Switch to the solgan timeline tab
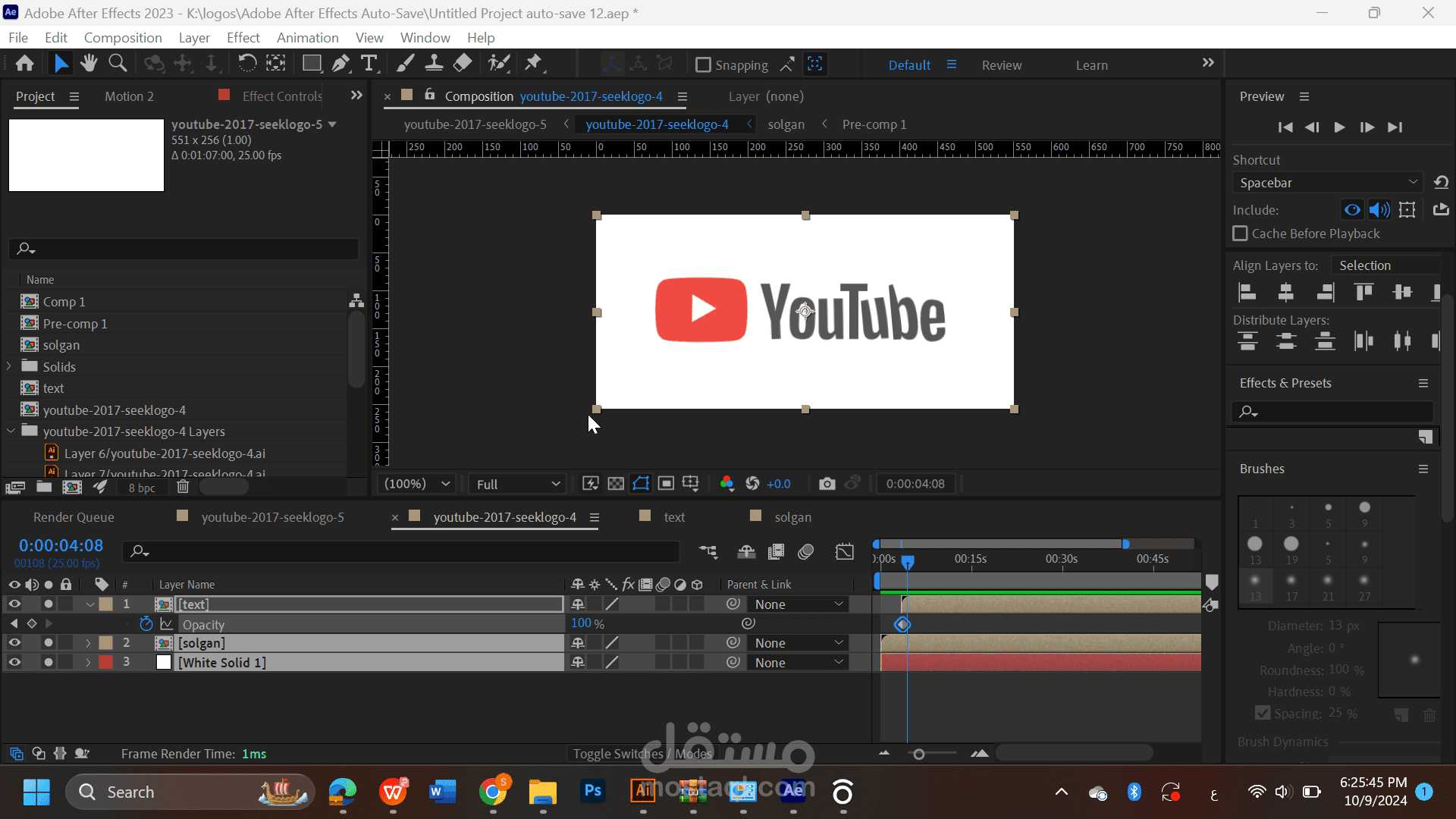Image resolution: width=1456 pixels, height=819 pixels. (x=792, y=517)
